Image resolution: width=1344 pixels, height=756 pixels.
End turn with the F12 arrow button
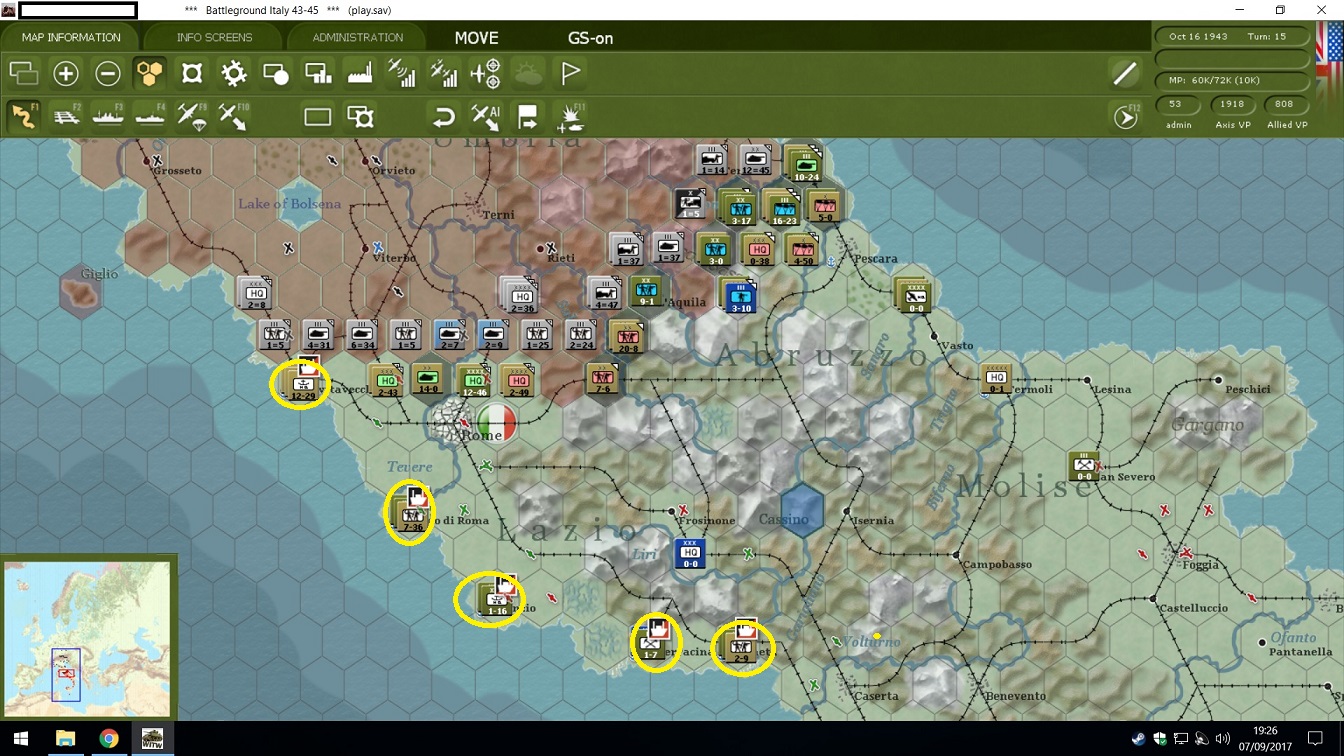(1125, 117)
